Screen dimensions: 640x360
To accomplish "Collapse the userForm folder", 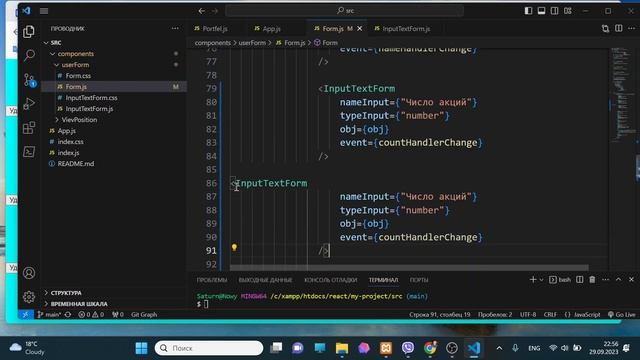I will coord(57,65).
